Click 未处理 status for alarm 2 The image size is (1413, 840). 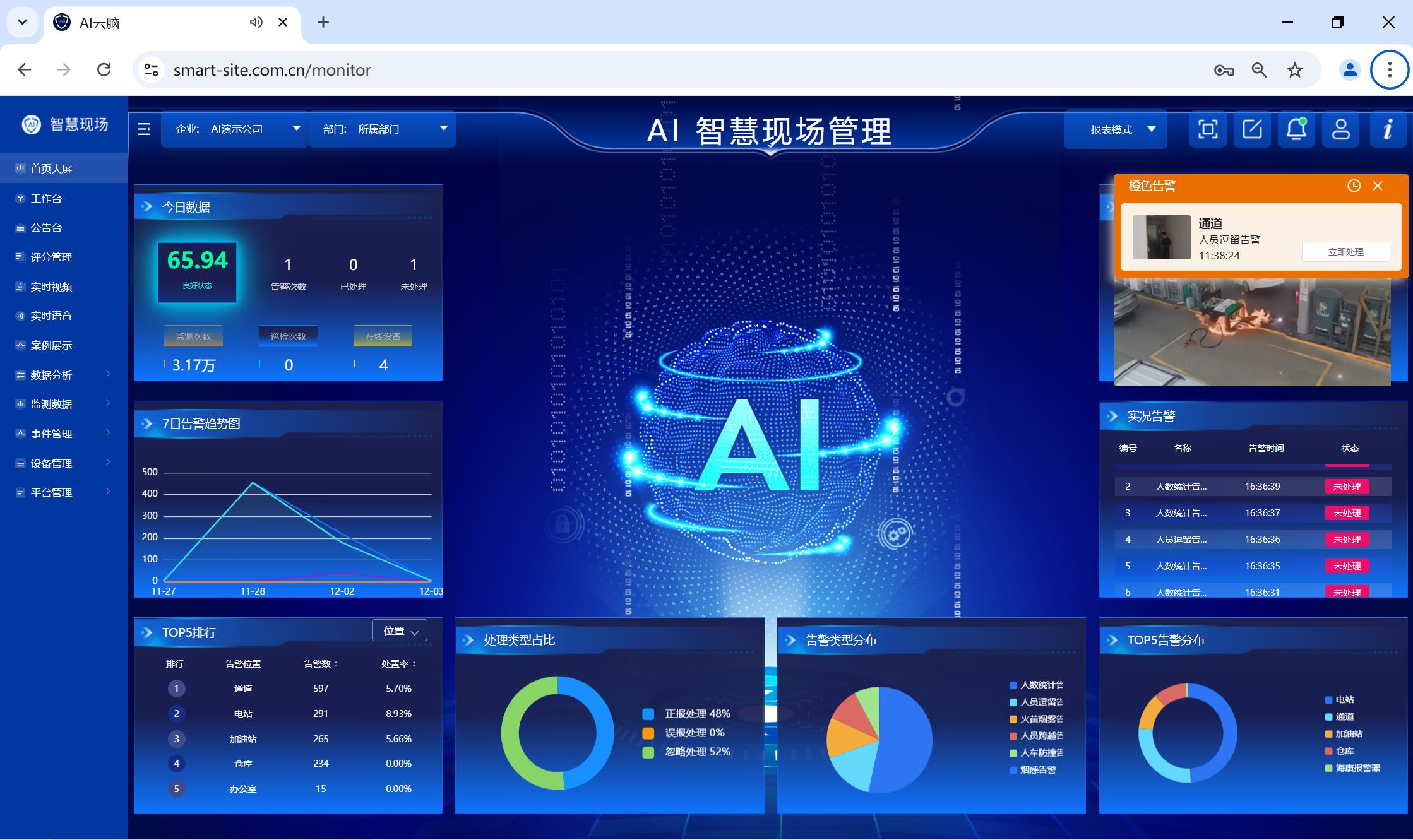coord(1347,487)
